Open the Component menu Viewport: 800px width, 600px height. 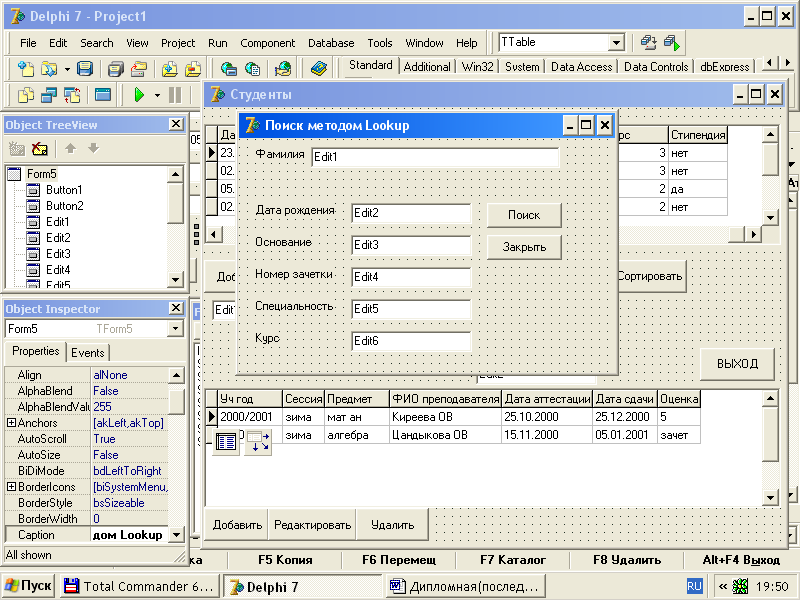(267, 43)
